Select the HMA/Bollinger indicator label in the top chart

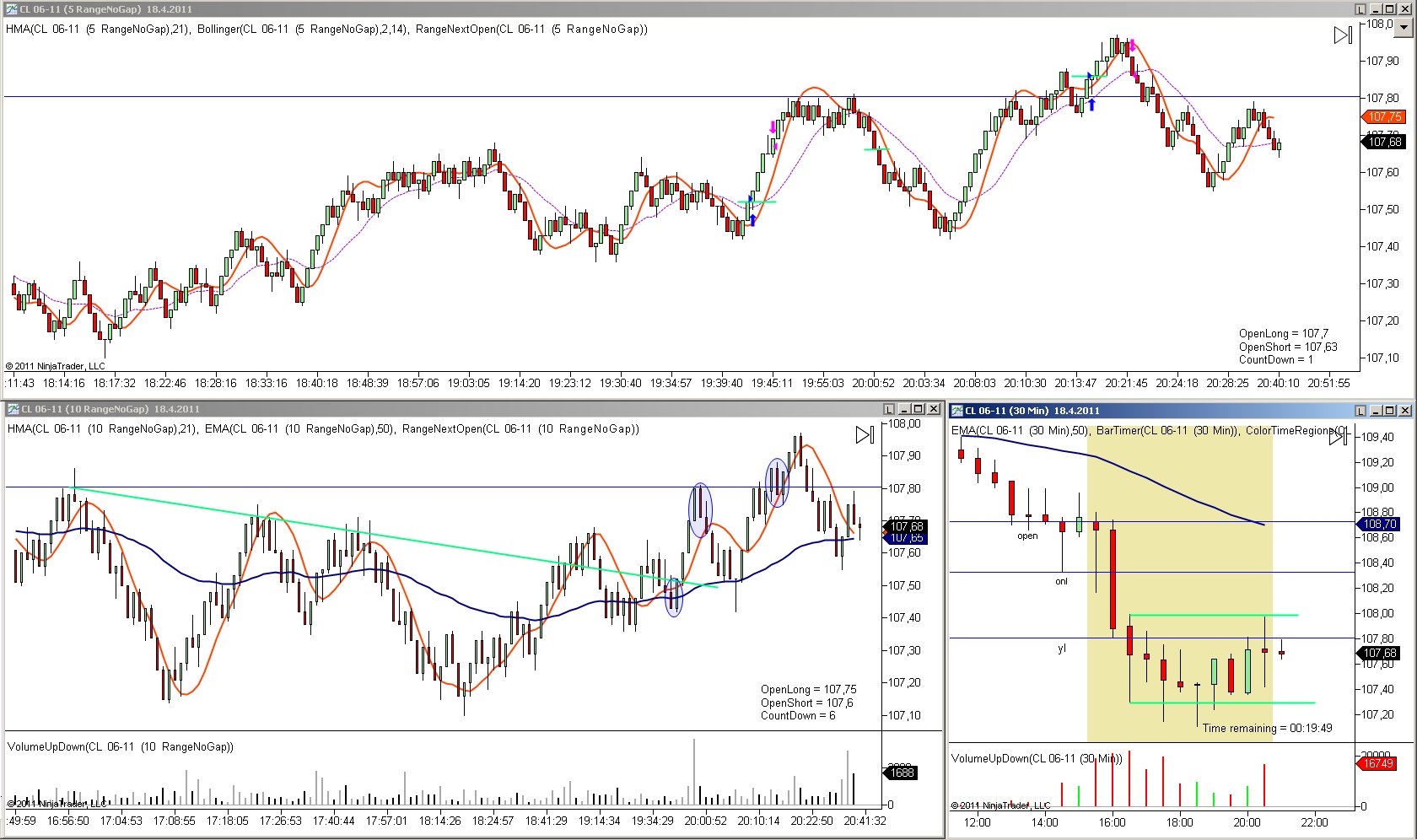pyautogui.click(x=326, y=29)
